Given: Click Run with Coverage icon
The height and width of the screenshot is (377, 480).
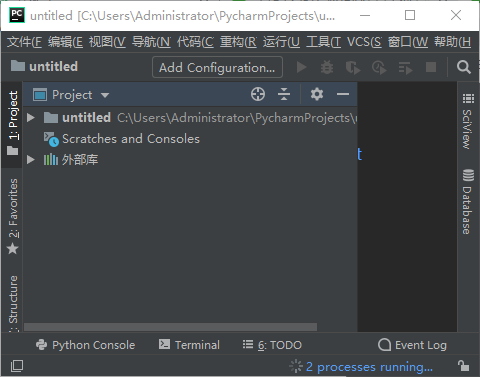Looking at the screenshot, I should [x=353, y=68].
